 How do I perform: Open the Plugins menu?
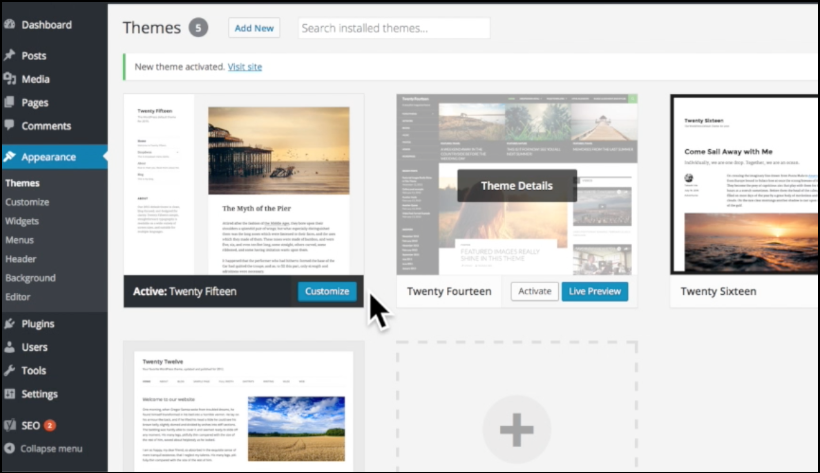point(38,324)
